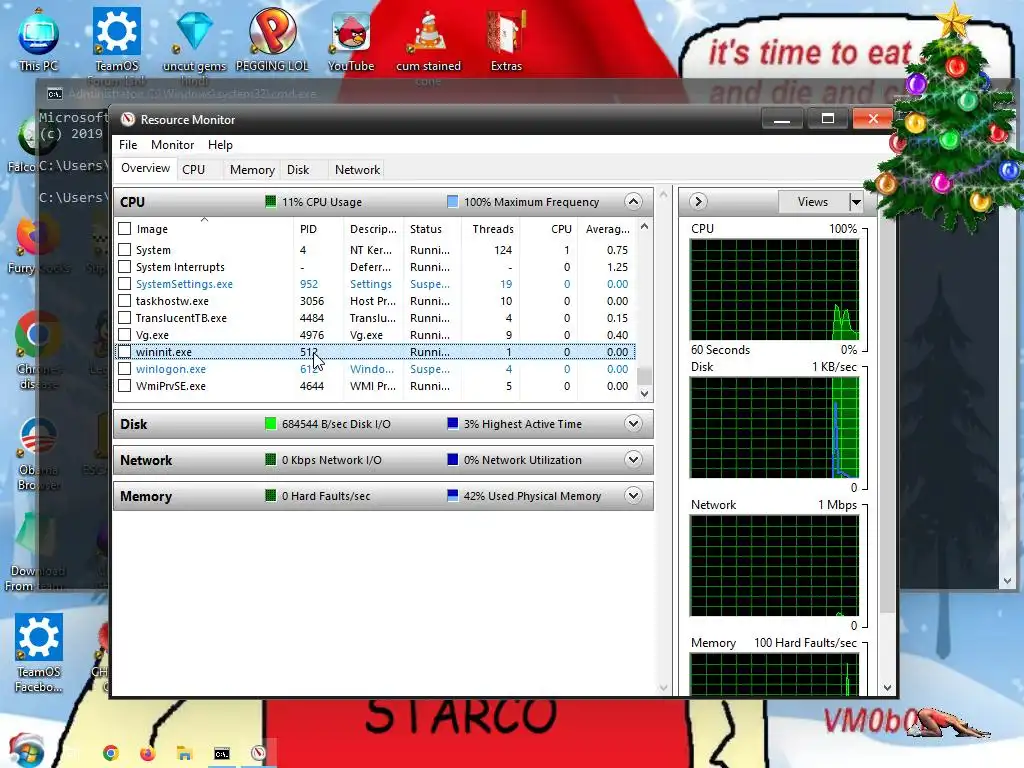Image resolution: width=1024 pixels, height=768 pixels.
Task: Open Chrome from the taskbar
Action: pyautogui.click(x=111, y=754)
